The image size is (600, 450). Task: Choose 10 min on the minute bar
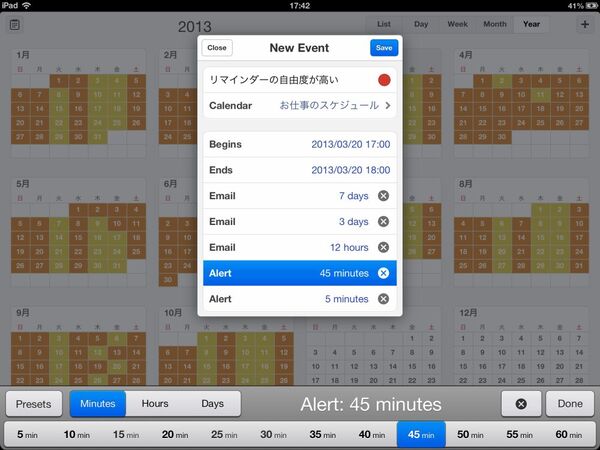pyautogui.click(x=77, y=435)
